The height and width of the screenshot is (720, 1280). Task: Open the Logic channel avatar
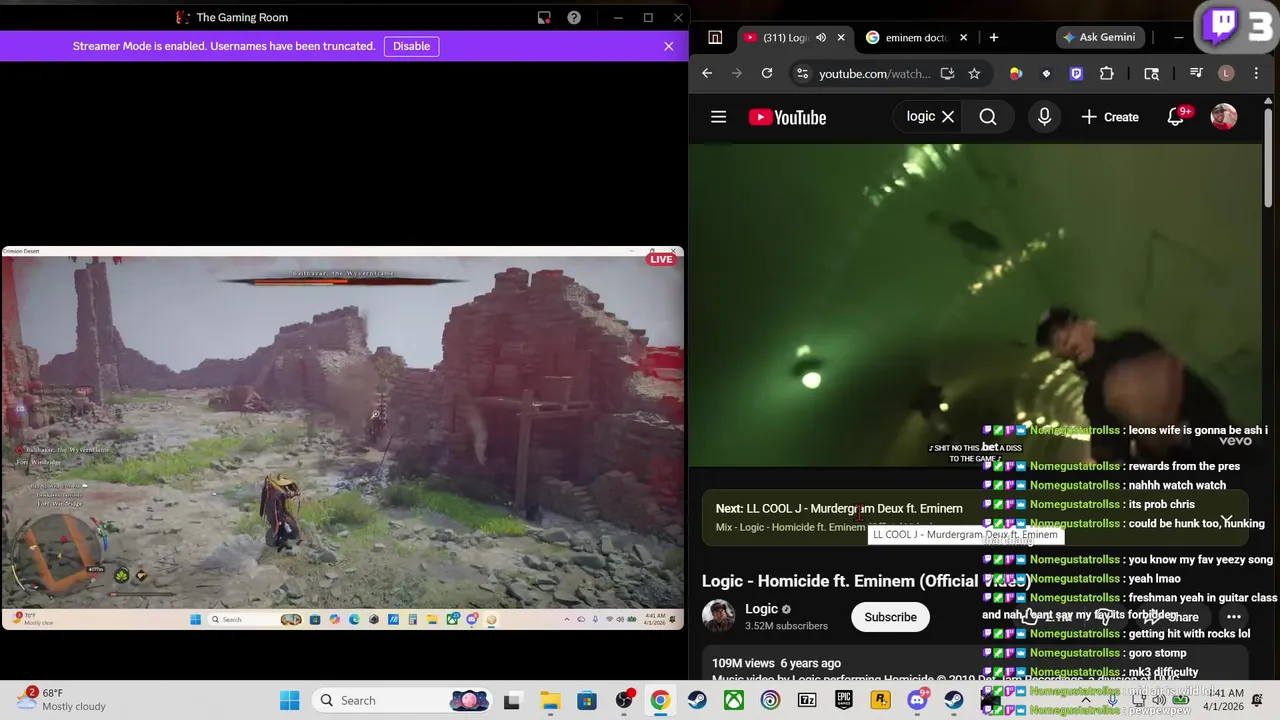[718, 616]
